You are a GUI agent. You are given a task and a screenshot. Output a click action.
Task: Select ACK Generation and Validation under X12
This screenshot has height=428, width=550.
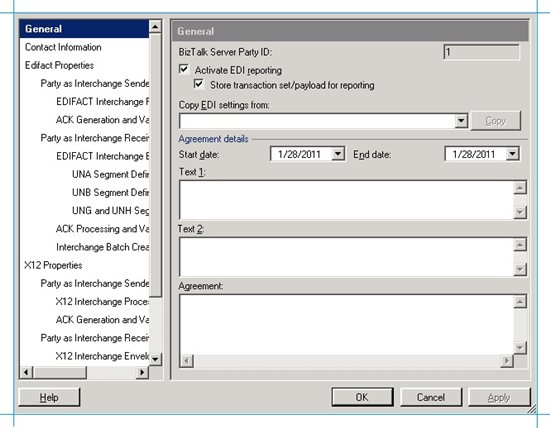[102, 320]
